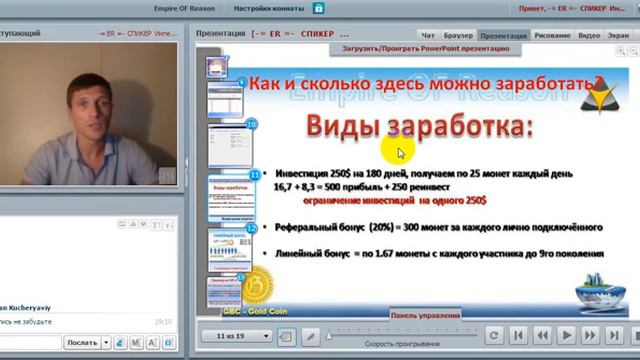Switch to the Браузер tab
Viewport: 640px width, 360px height.
tap(458, 36)
